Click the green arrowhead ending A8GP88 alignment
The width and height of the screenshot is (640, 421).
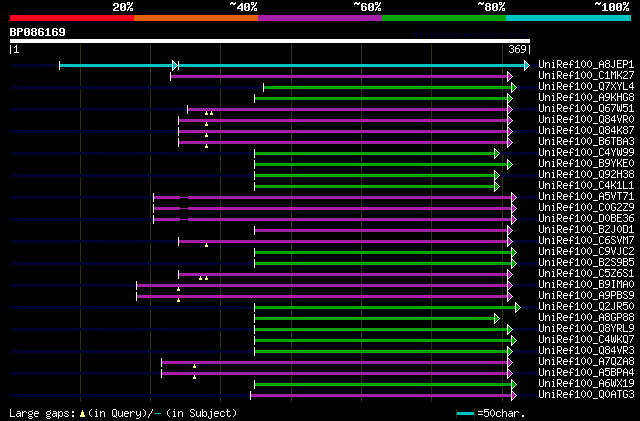pyautogui.click(x=497, y=319)
